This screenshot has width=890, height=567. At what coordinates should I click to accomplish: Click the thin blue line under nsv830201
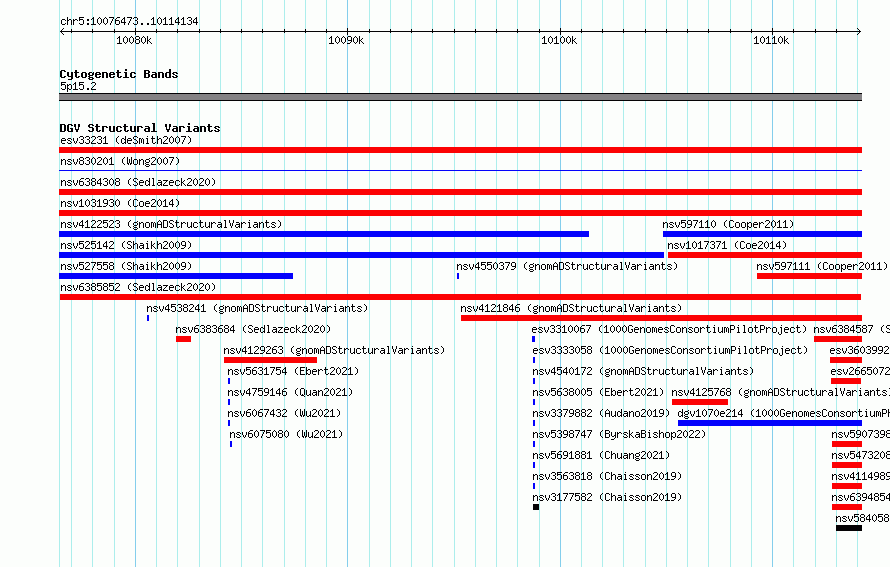pyautogui.click(x=460, y=170)
